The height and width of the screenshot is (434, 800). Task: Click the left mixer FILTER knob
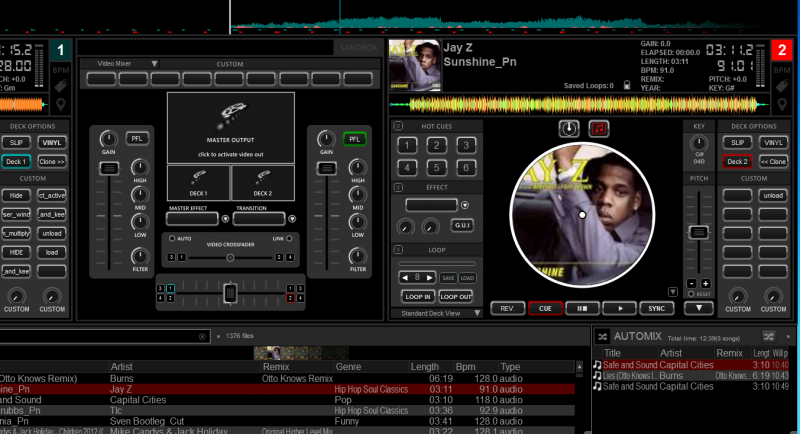pyautogui.click(x=140, y=256)
